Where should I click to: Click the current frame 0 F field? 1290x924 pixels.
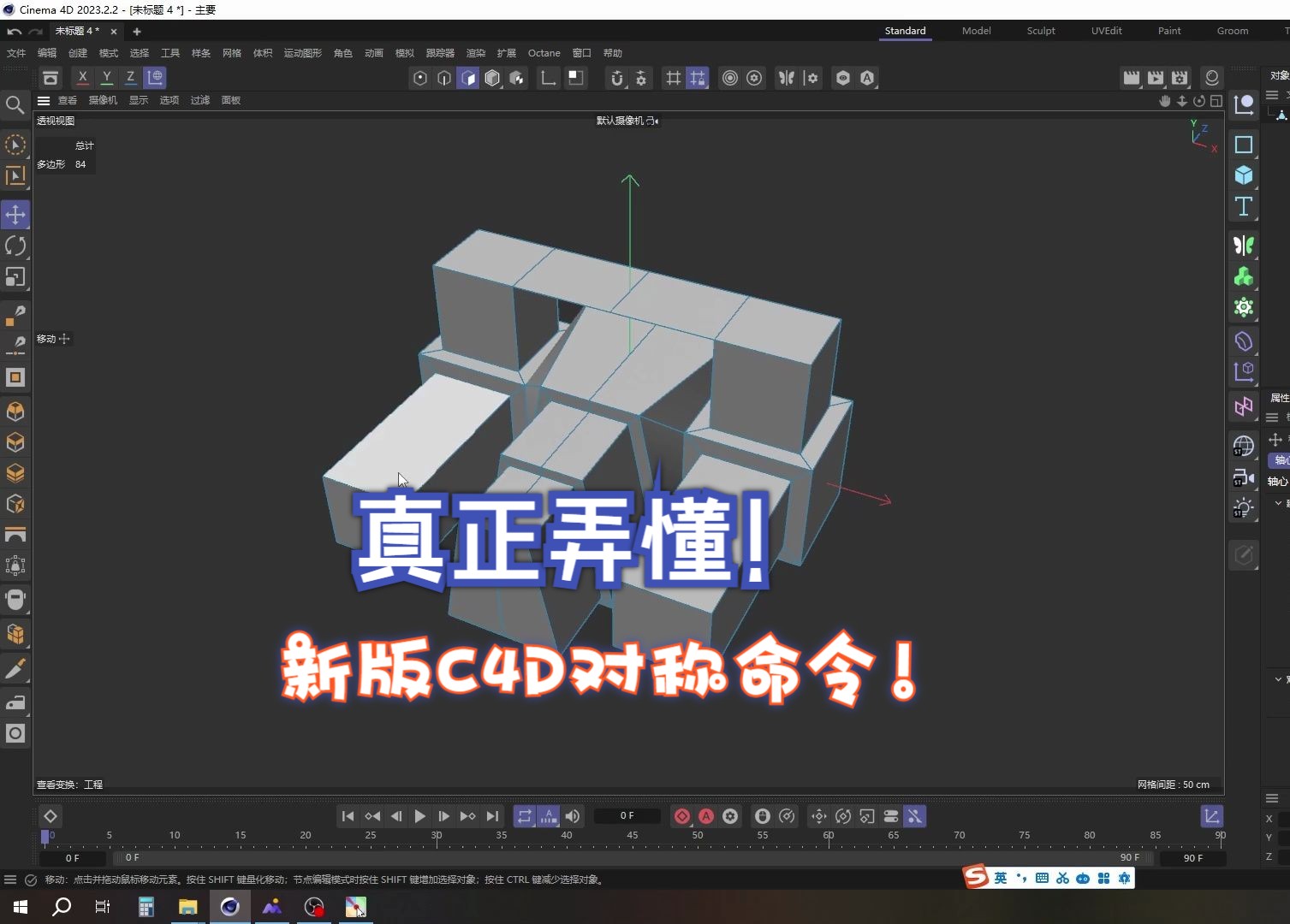pyautogui.click(x=627, y=816)
